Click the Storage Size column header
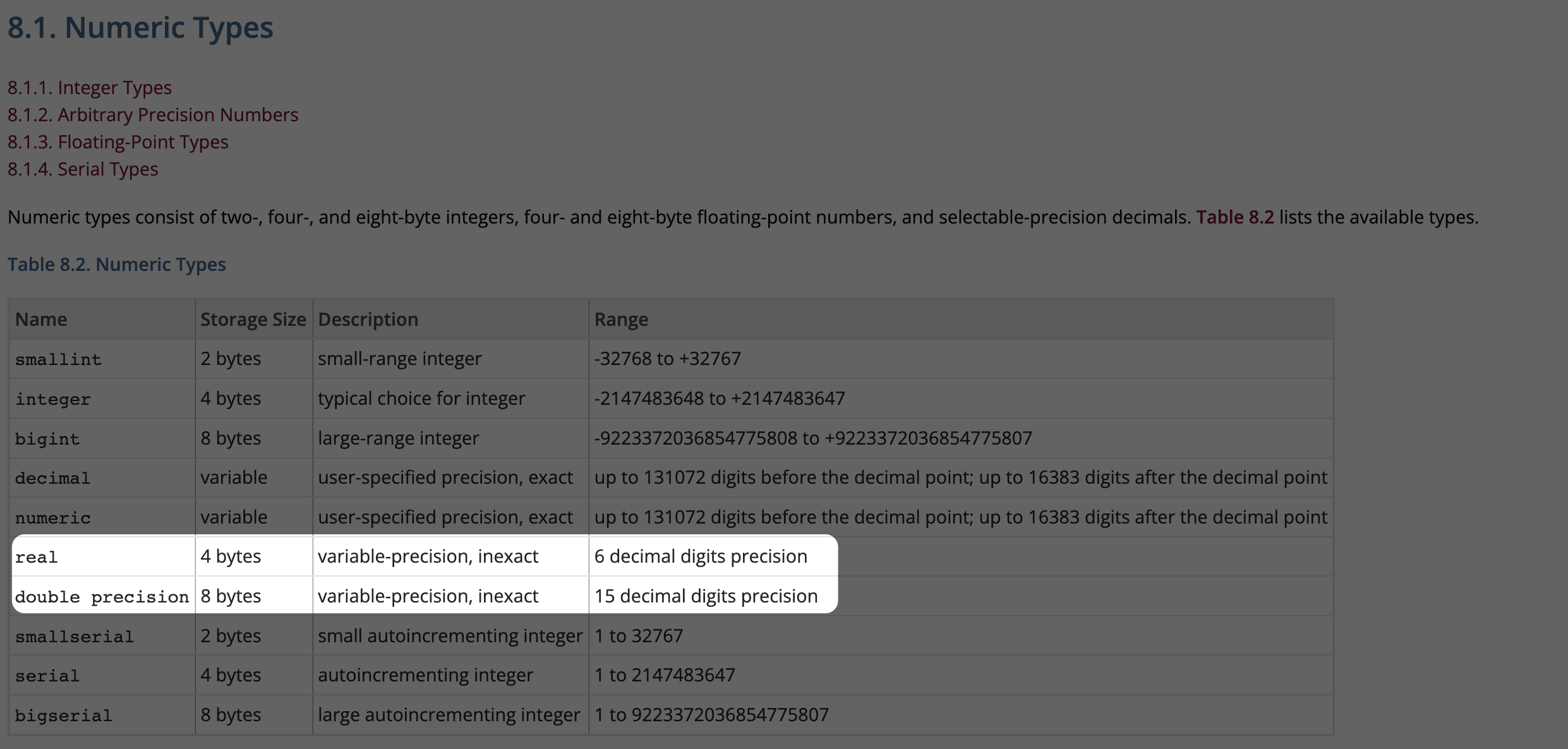 coord(254,319)
